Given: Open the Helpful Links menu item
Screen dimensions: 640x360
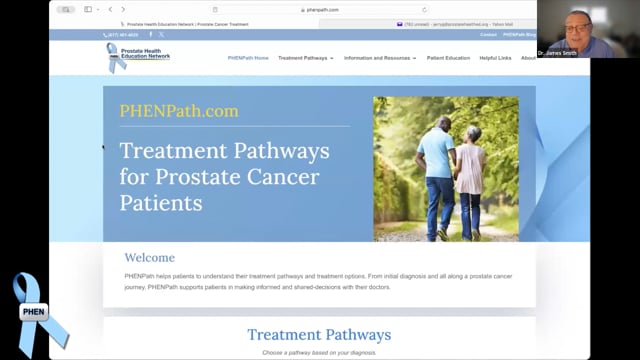Looking at the screenshot, I should (x=495, y=58).
